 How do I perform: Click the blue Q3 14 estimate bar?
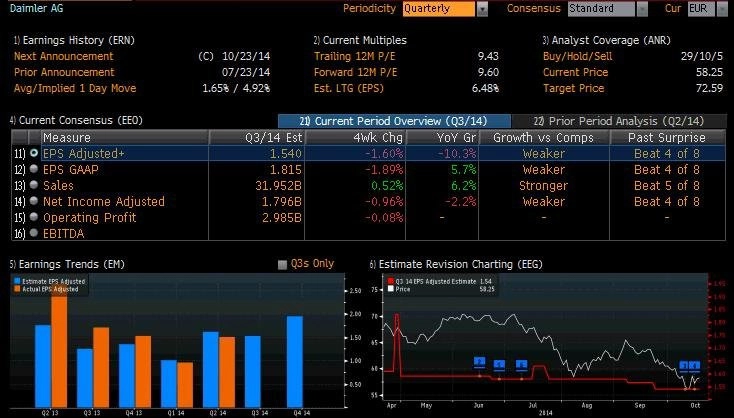point(253,372)
